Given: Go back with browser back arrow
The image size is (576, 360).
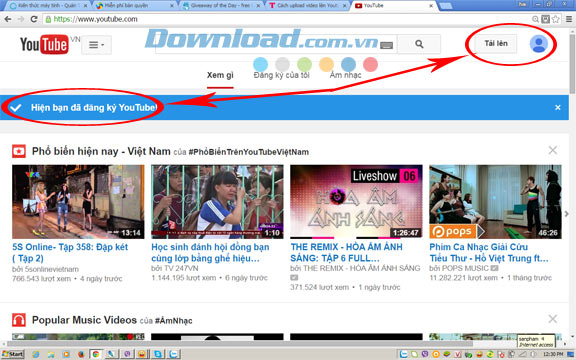Looking at the screenshot, I should (8, 19).
